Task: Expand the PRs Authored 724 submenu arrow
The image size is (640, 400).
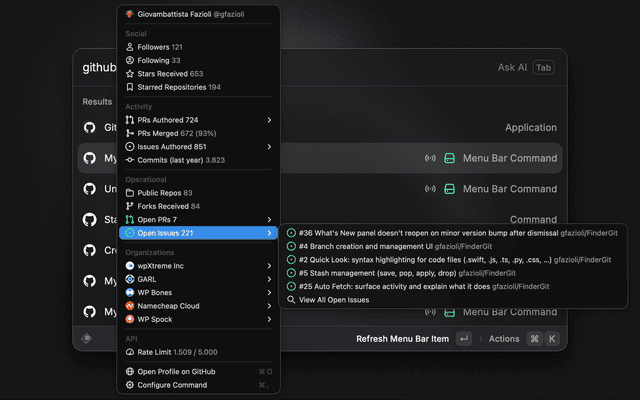Action: [x=269, y=120]
